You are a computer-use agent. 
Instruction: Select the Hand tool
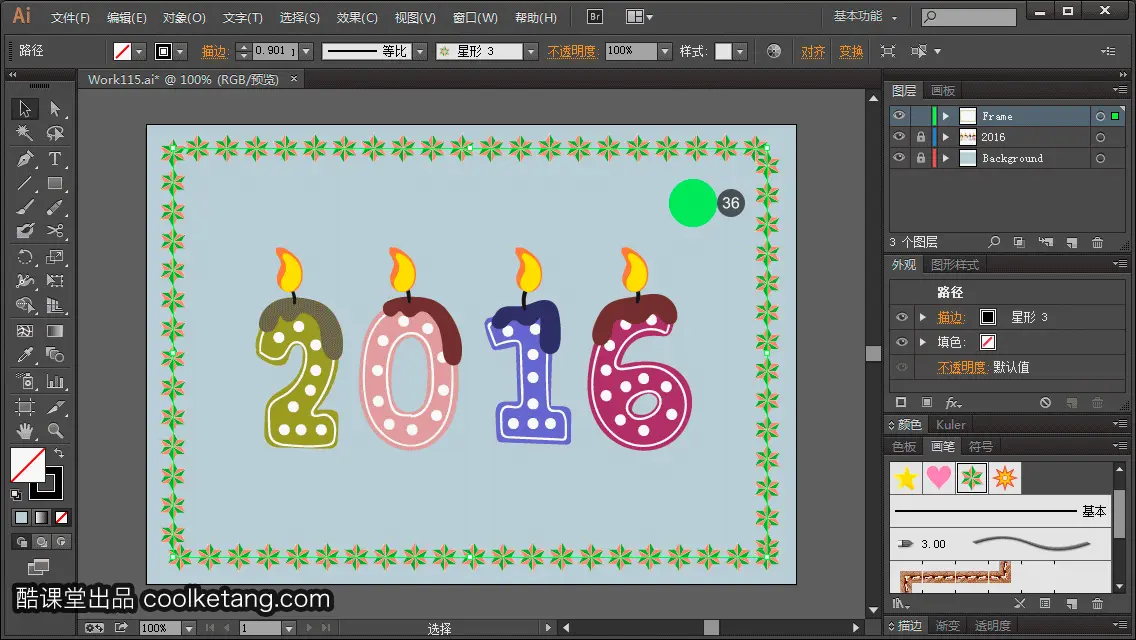[x=25, y=431]
